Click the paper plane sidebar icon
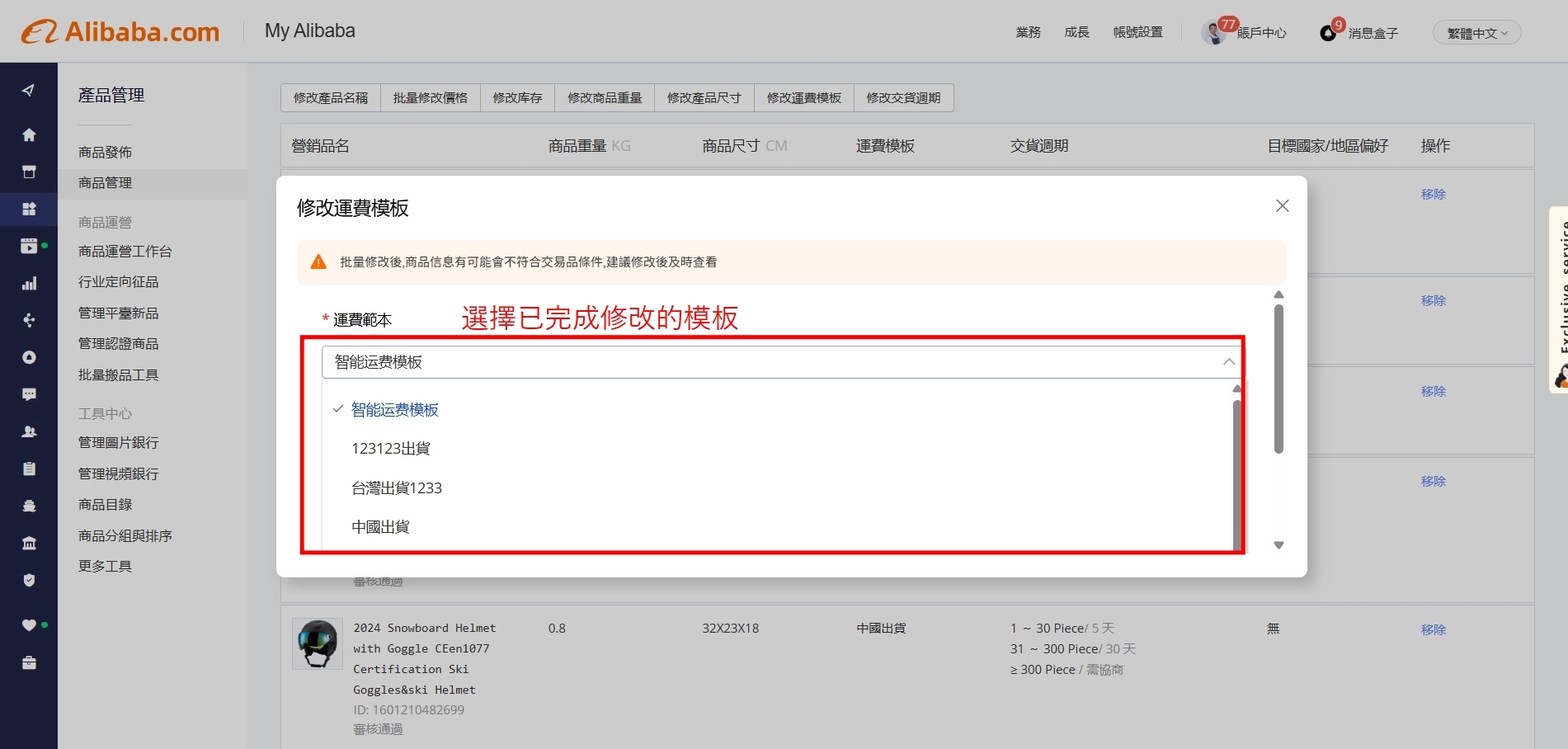 29,90
